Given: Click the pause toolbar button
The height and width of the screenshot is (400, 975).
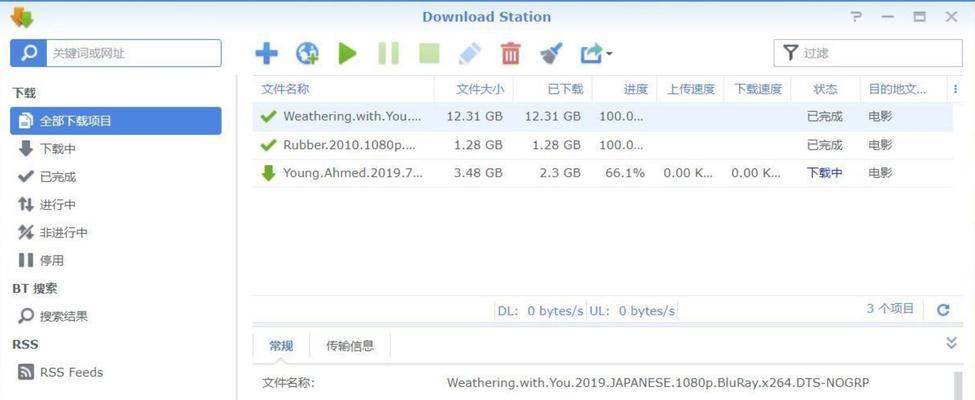Looking at the screenshot, I should [x=389, y=53].
